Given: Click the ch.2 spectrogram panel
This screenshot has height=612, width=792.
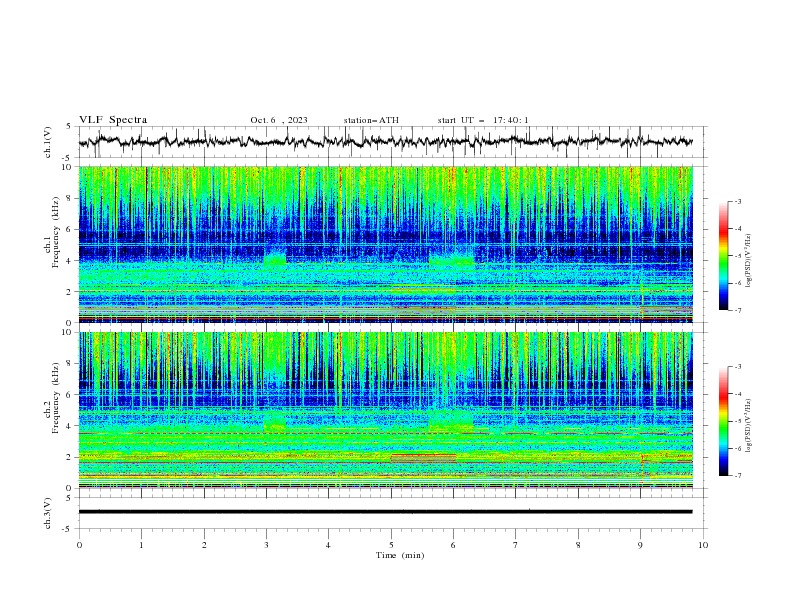Looking at the screenshot, I should [385, 410].
